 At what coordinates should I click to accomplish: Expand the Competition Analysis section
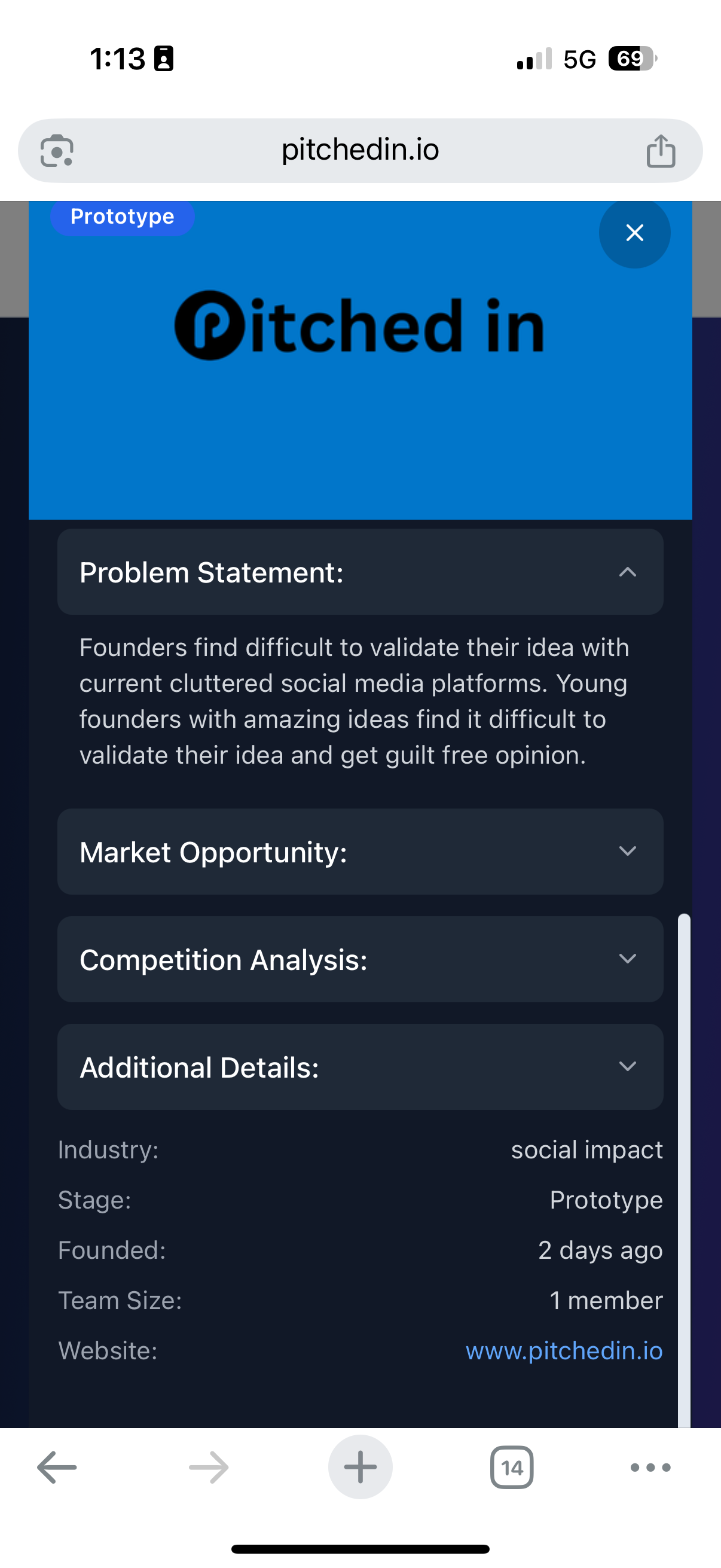coord(360,959)
